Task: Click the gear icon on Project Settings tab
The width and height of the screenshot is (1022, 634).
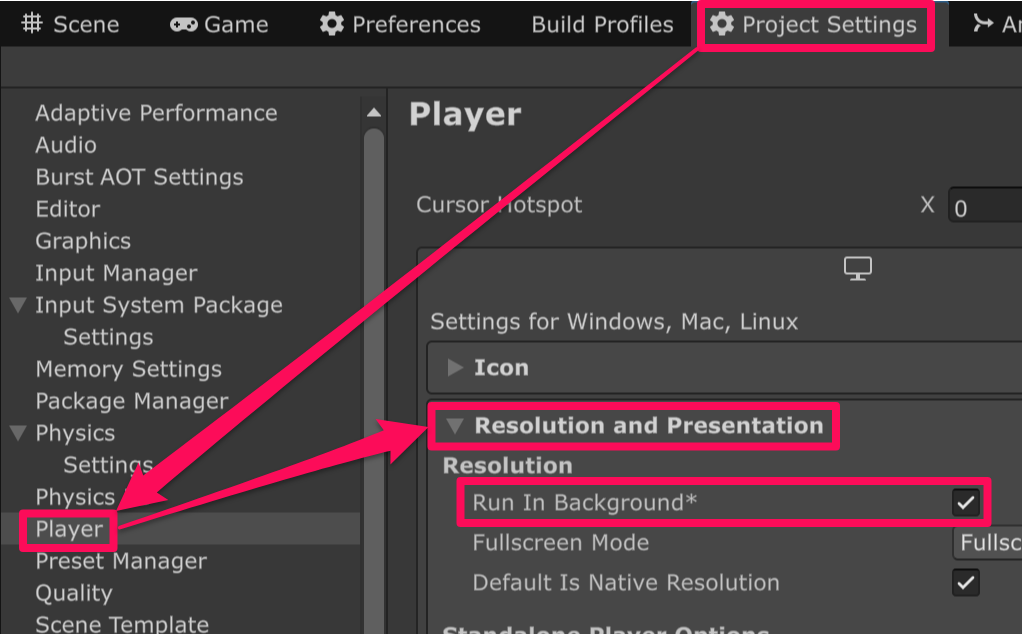Action: click(721, 25)
